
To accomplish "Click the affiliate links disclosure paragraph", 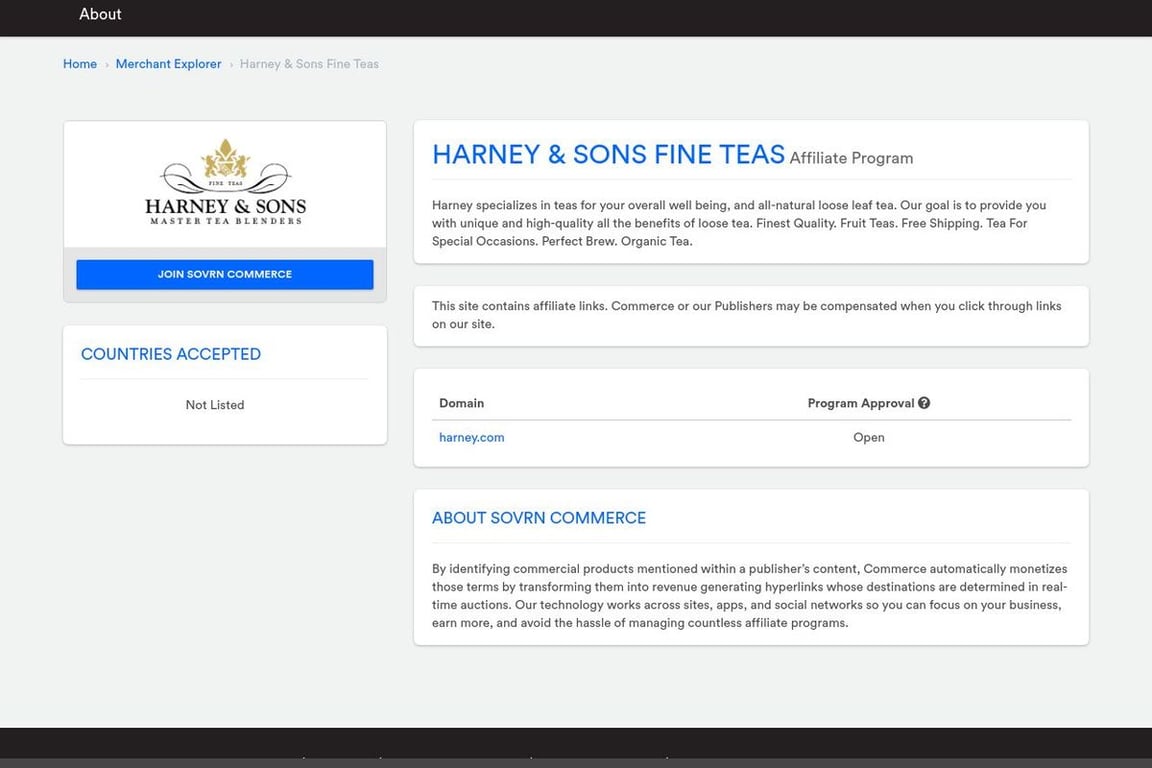I will [x=746, y=315].
